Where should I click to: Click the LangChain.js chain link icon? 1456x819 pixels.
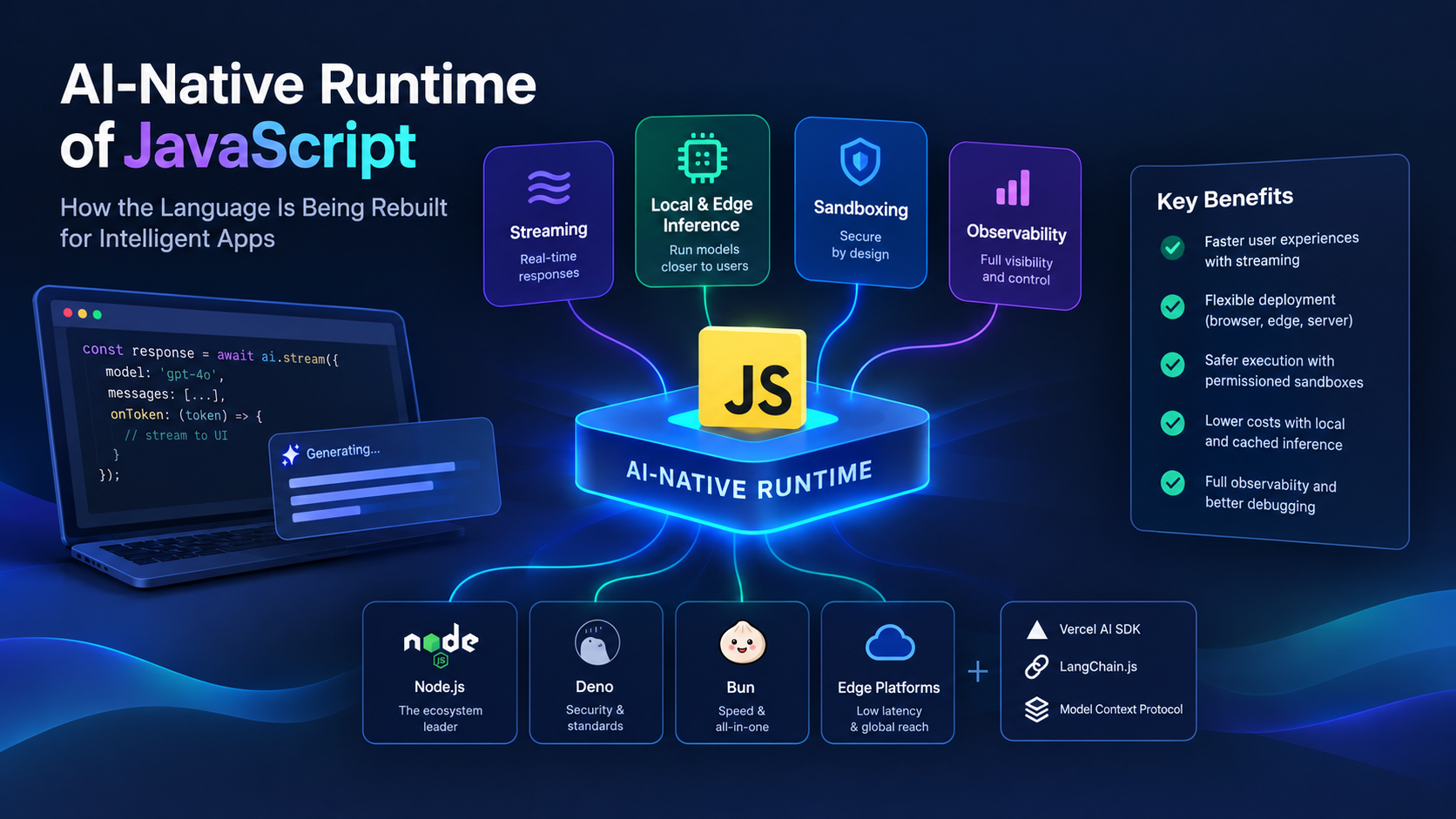[x=1036, y=667]
